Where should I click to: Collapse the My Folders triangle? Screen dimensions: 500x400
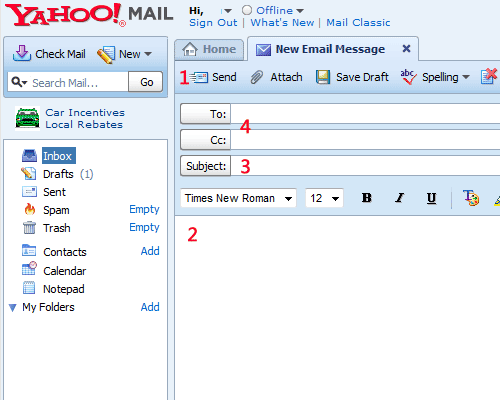pyautogui.click(x=13, y=307)
